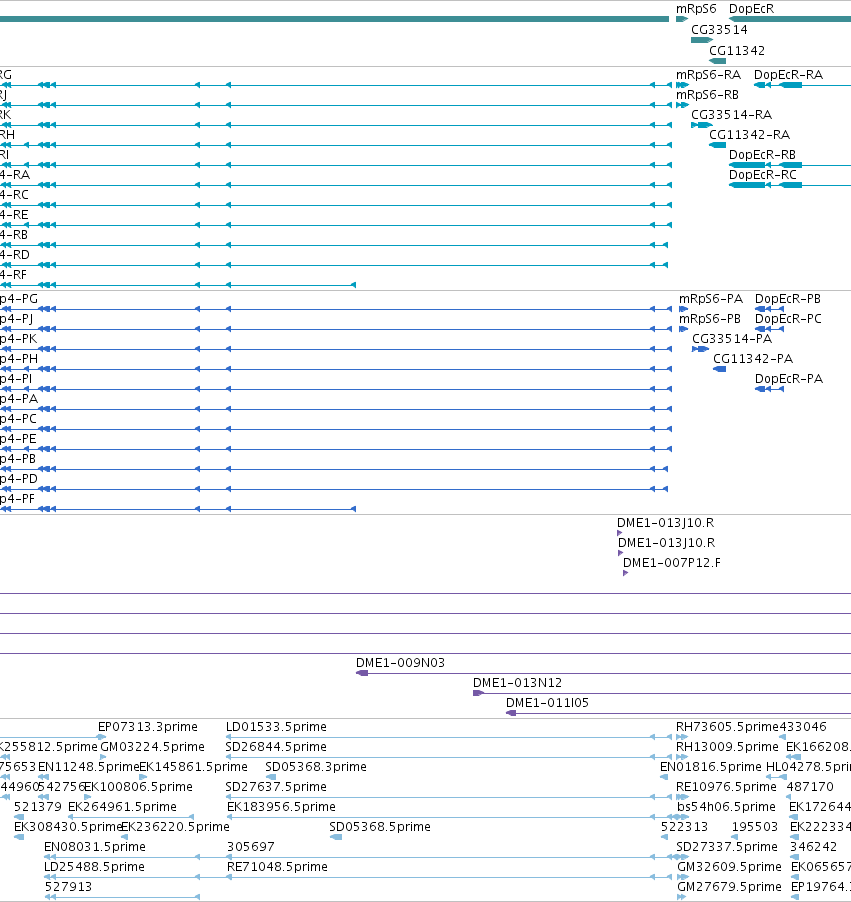Open BAC clone DME1-011I05
Viewport: 851px width, 902px height.
tap(547, 703)
